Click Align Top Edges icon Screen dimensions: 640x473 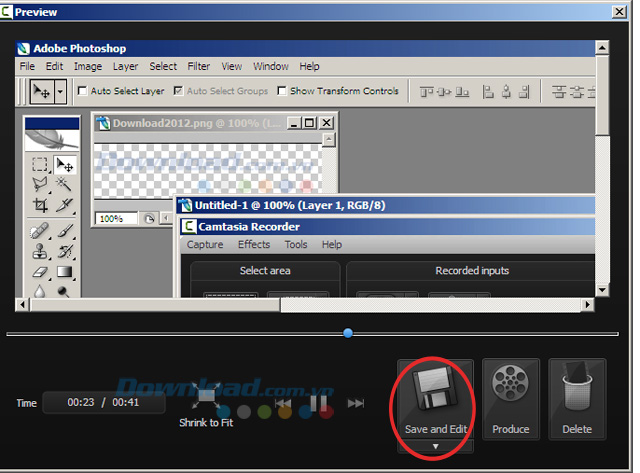pos(426,92)
